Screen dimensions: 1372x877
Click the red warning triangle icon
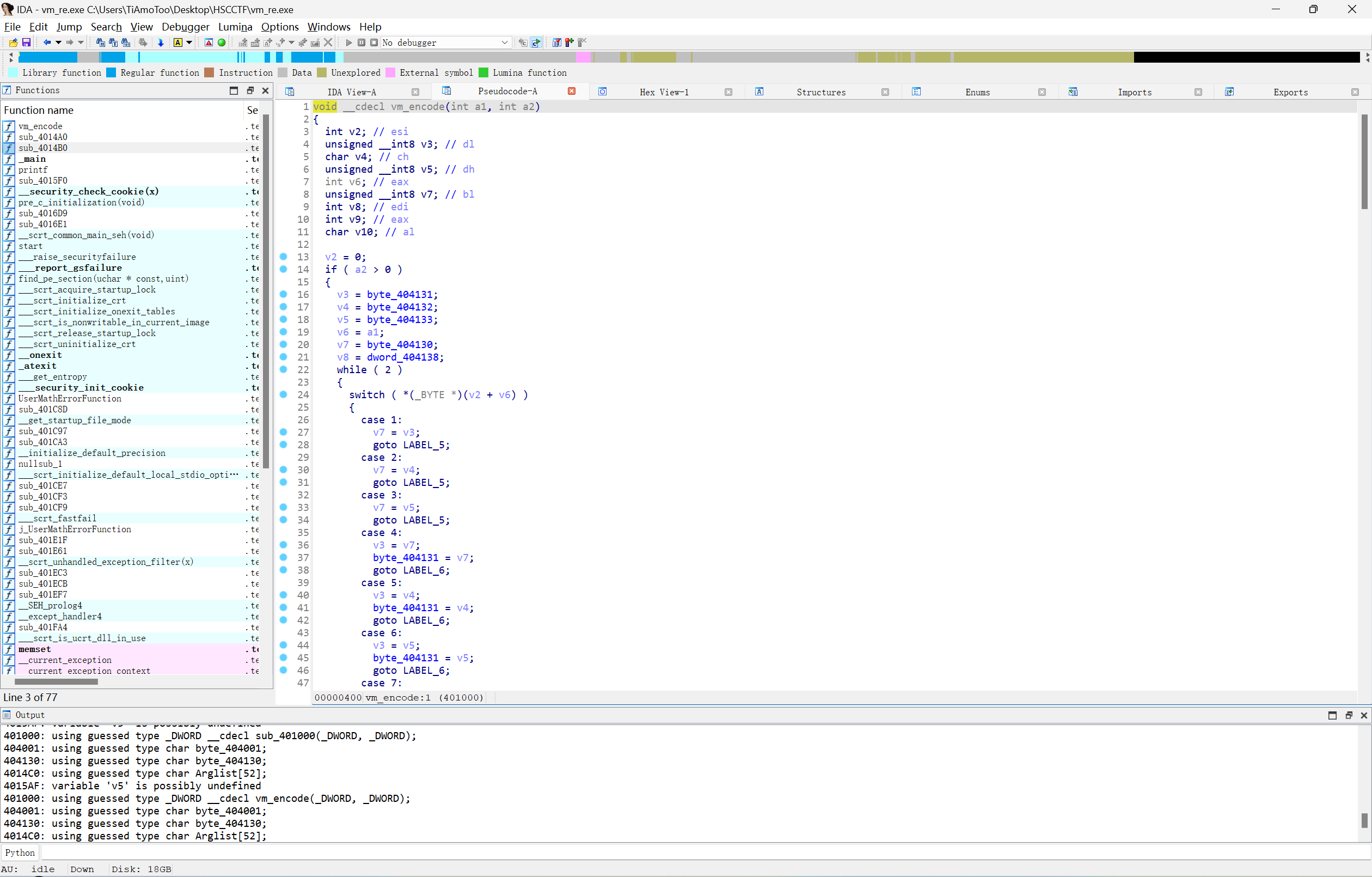(209, 42)
